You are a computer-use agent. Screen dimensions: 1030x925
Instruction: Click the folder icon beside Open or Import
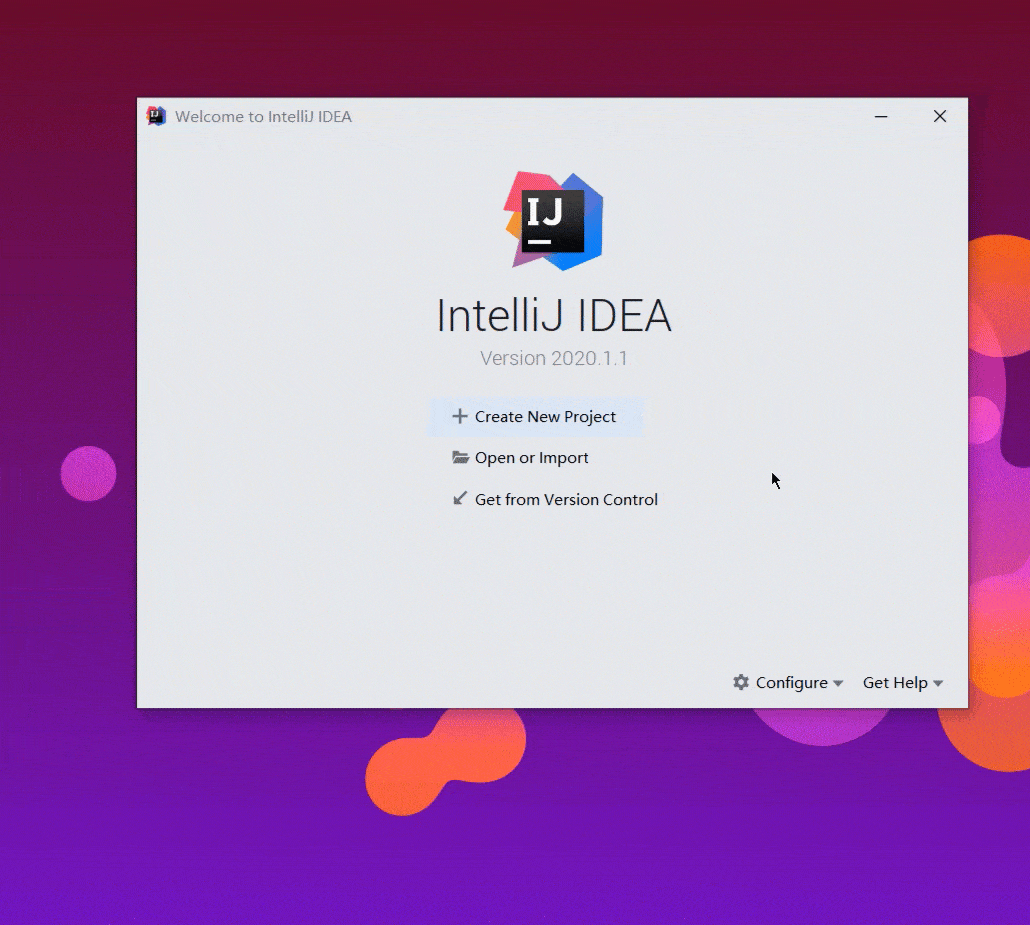(460, 457)
